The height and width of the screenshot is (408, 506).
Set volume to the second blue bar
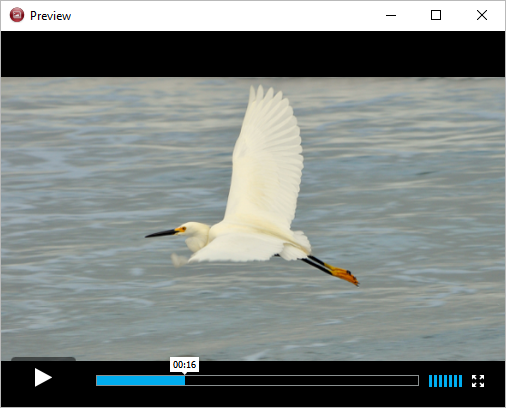[x=435, y=381]
